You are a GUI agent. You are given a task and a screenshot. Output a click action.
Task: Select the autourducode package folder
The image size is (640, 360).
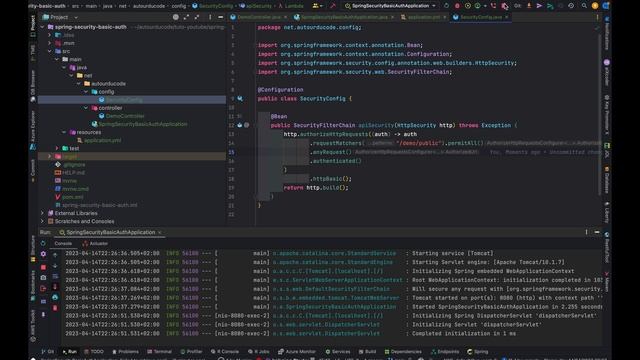108,84
